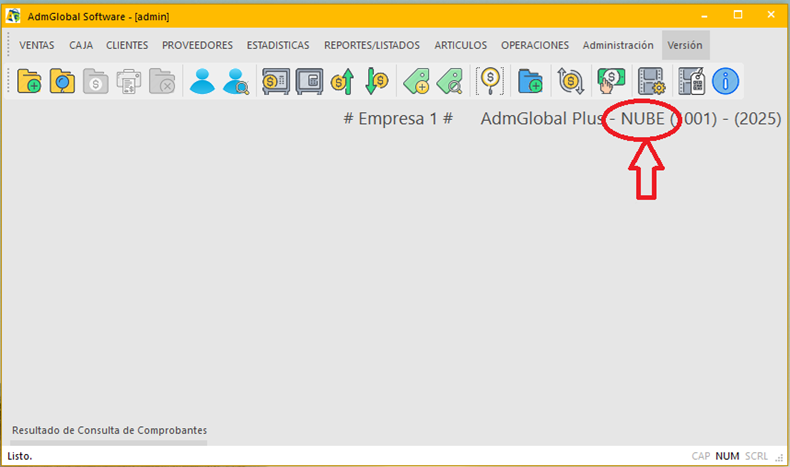Open the Versión menu
The image size is (790, 467).
coord(685,45)
